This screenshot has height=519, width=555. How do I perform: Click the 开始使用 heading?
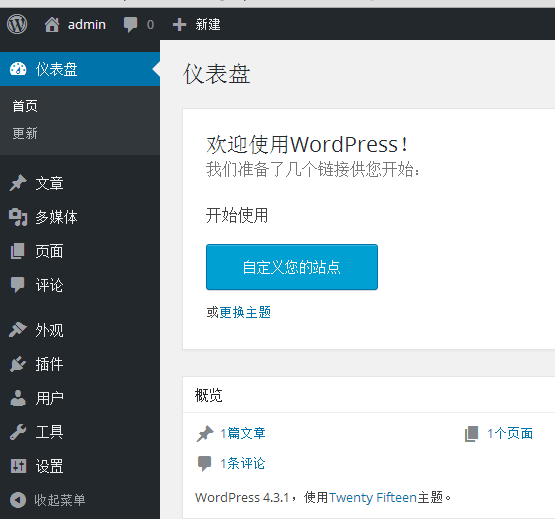point(237,215)
